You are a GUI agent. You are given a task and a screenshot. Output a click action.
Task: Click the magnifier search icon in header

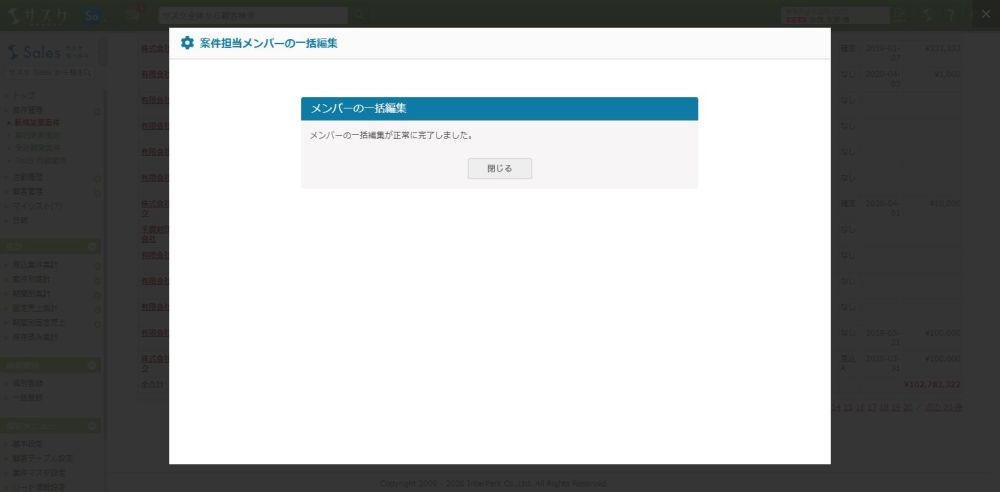pyautogui.click(x=360, y=16)
